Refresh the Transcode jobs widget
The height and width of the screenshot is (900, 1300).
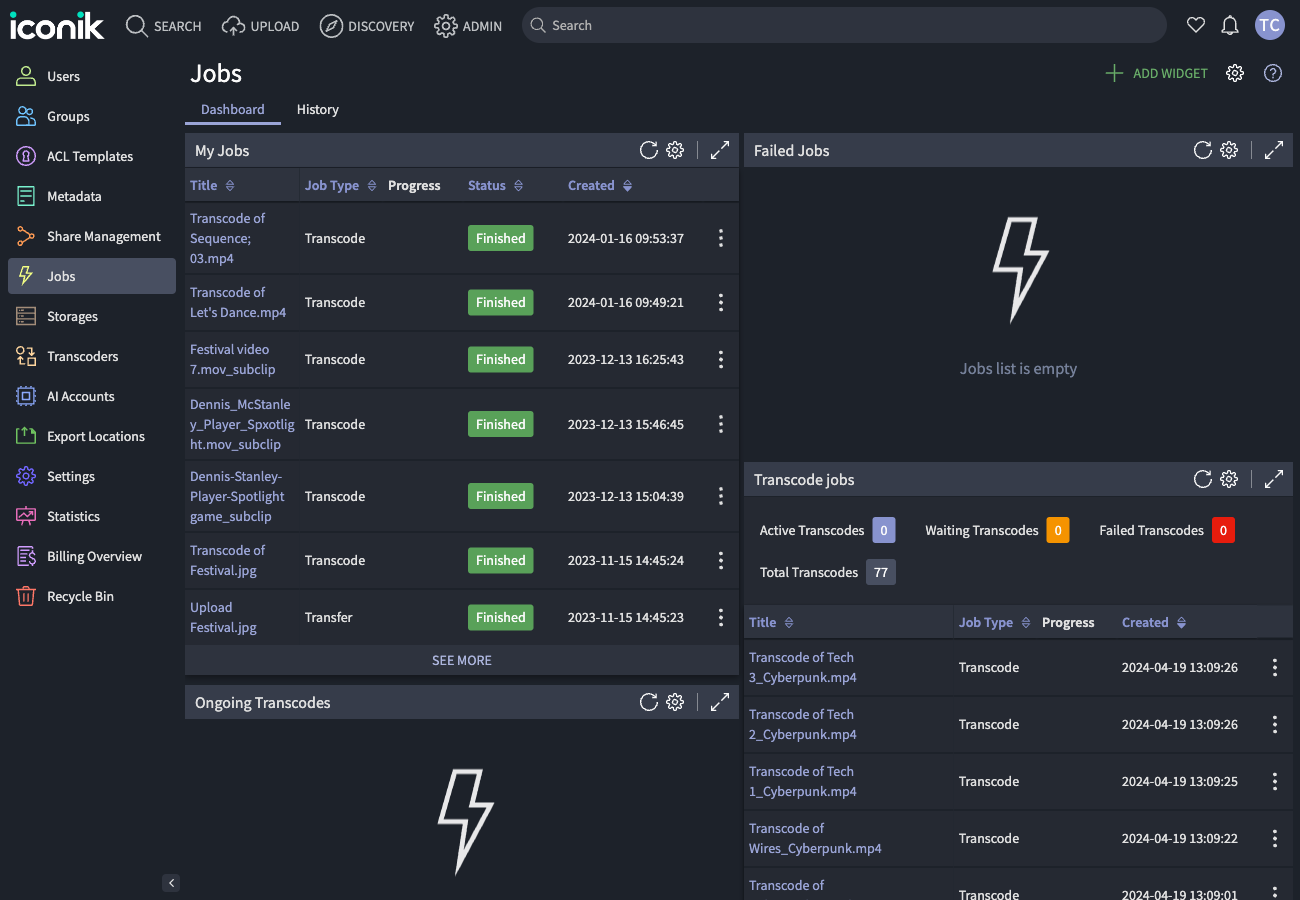pos(1202,479)
